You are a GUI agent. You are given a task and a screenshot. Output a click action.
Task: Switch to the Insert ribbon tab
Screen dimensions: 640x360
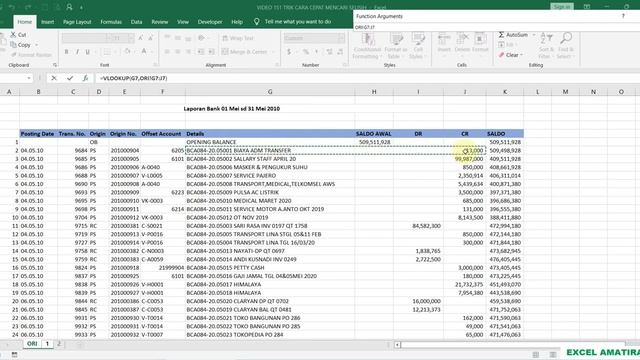[47, 22]
